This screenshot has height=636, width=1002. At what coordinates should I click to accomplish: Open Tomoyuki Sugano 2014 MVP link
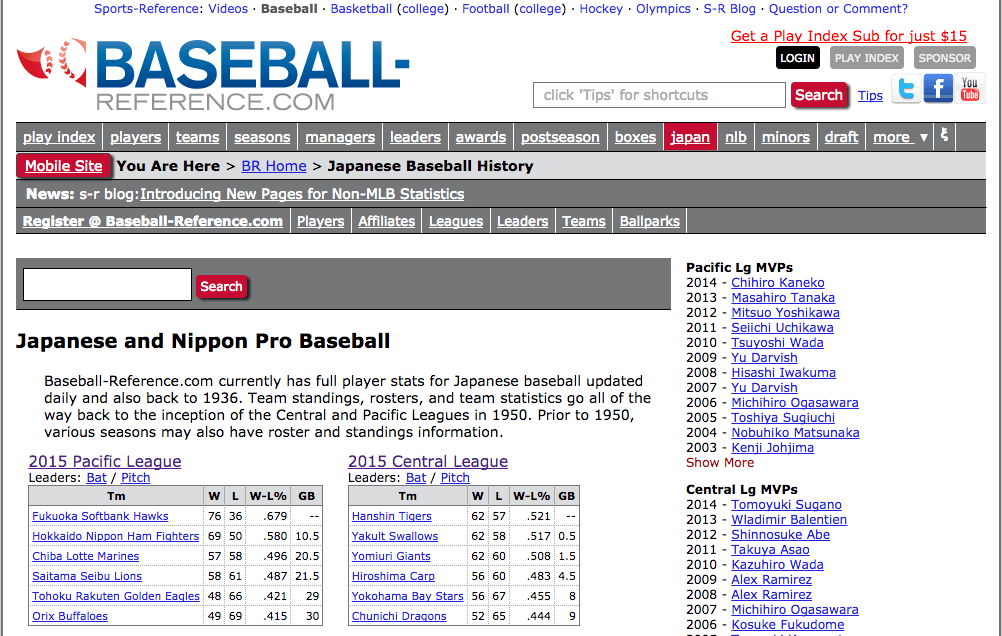[786, 505]
